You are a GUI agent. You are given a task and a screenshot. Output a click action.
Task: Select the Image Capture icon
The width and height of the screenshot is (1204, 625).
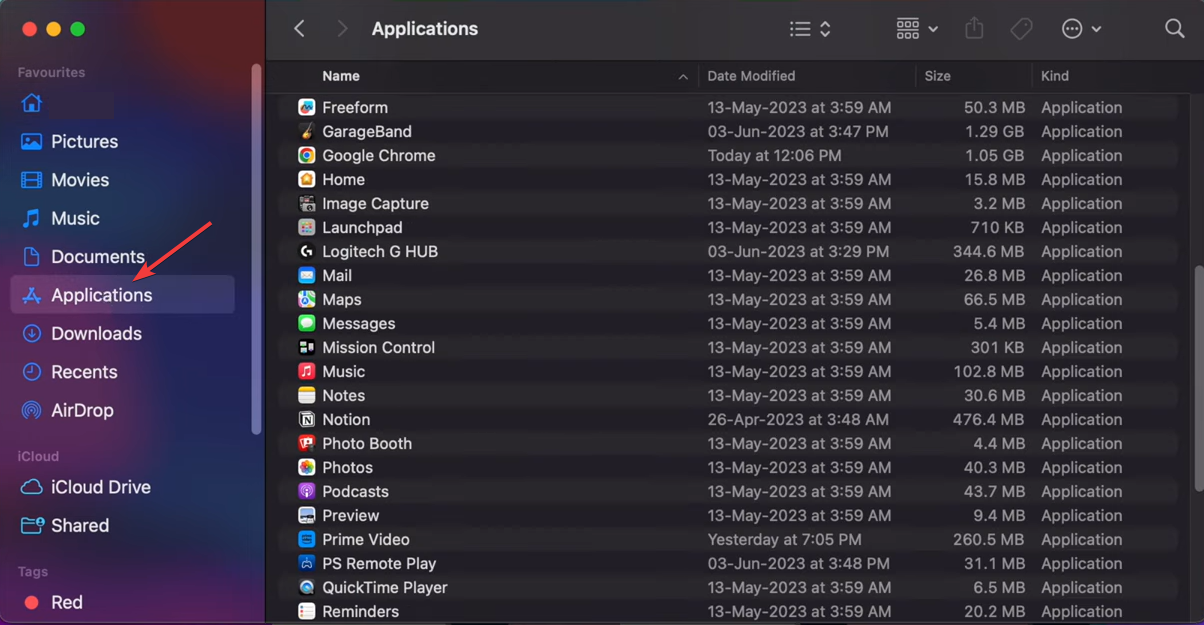[307, 203]
